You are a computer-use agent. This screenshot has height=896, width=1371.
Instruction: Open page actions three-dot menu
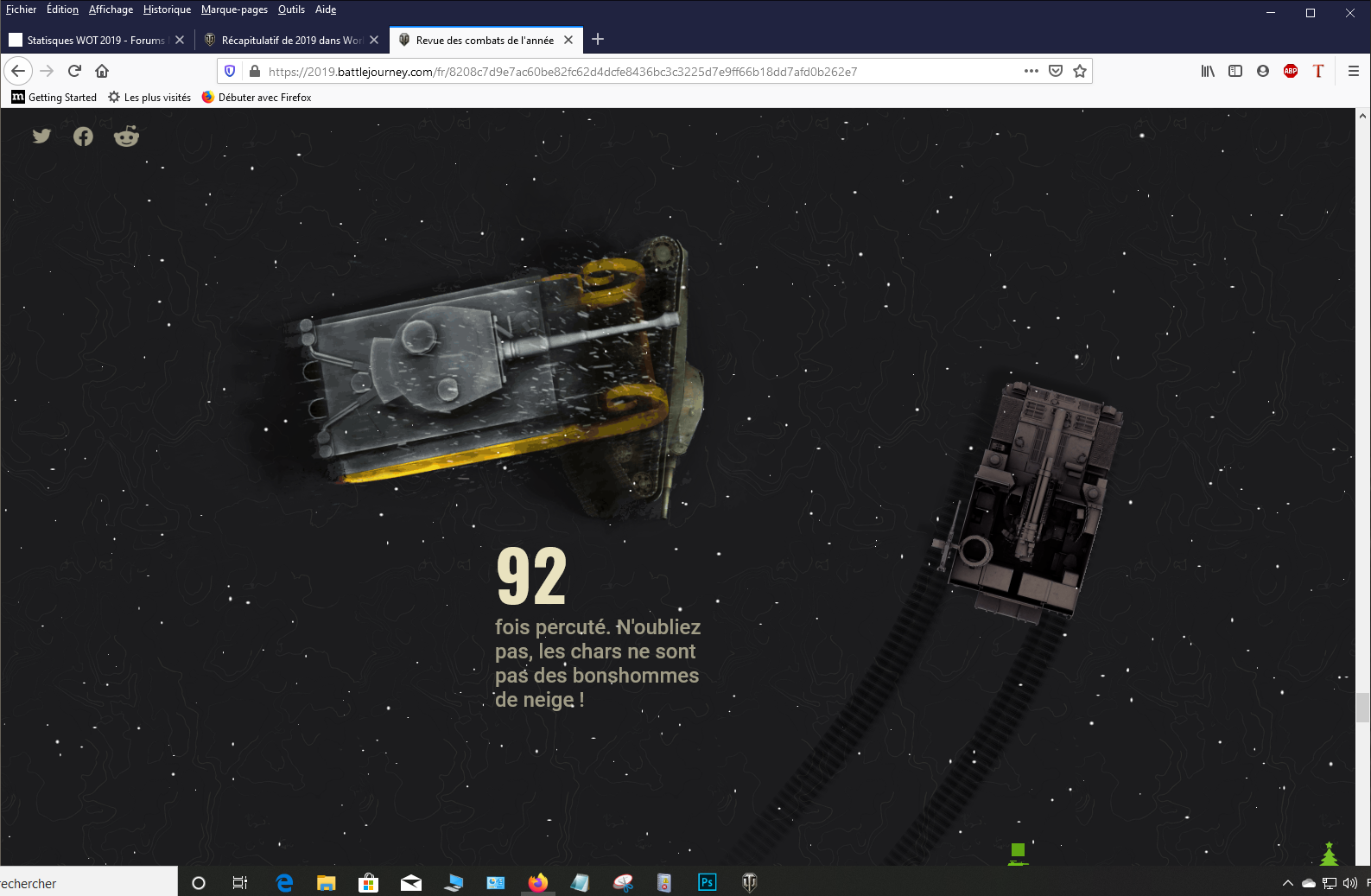1031,71
